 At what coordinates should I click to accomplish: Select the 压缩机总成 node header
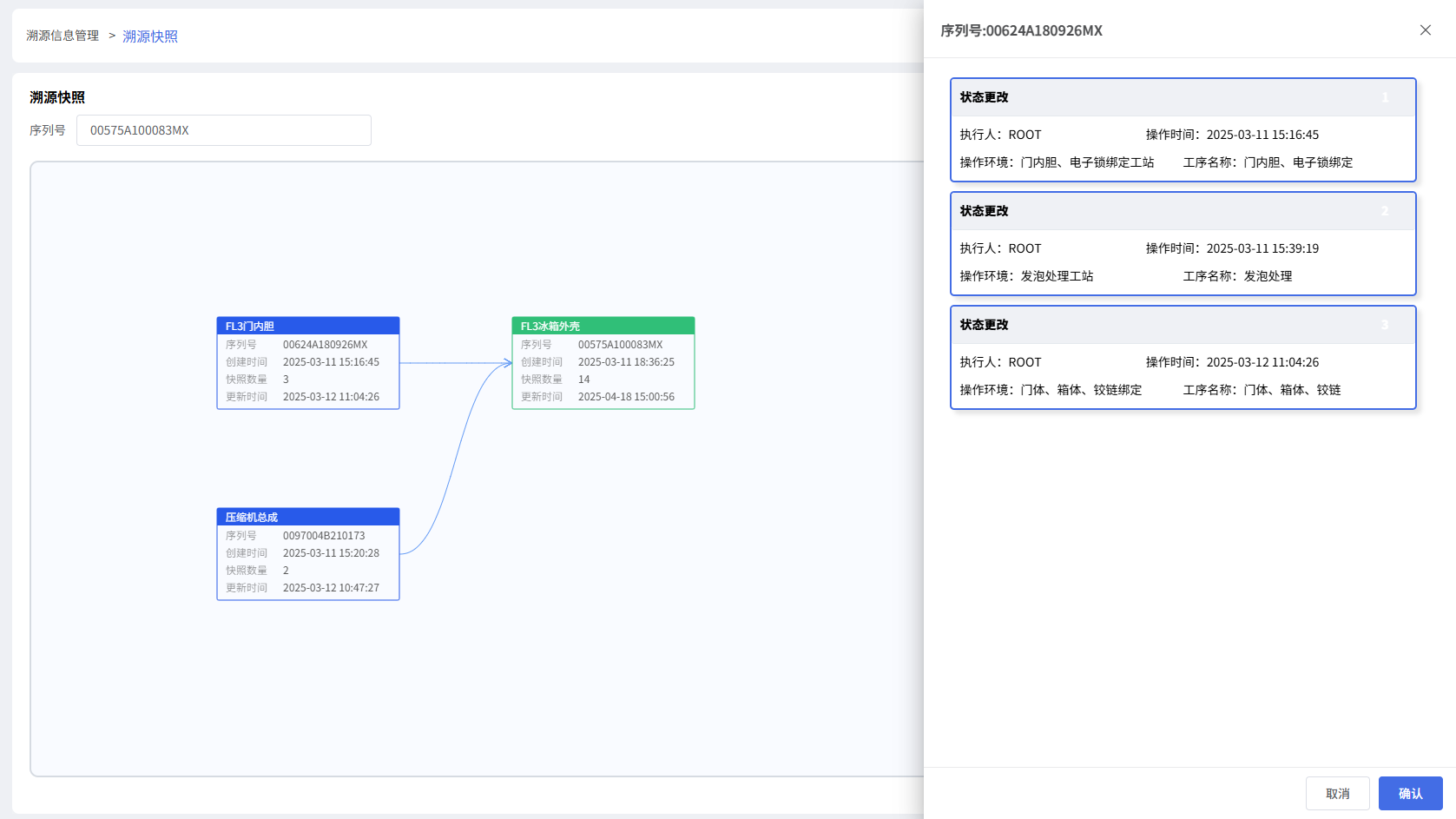(x=308, y=517)
